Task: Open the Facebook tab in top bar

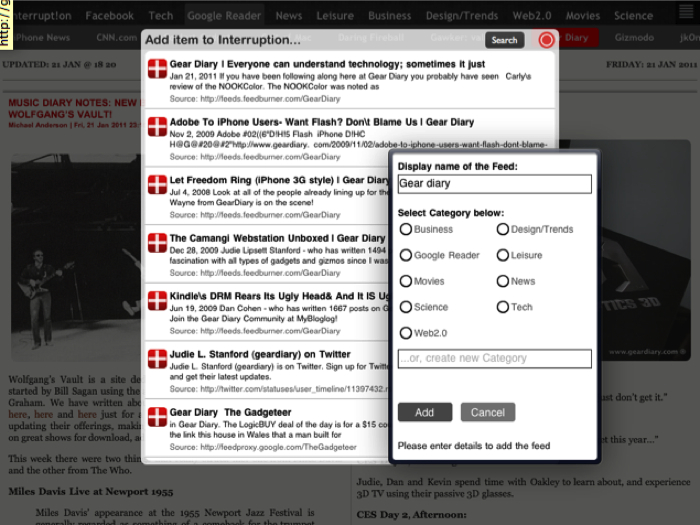Action: coord(109,16)
